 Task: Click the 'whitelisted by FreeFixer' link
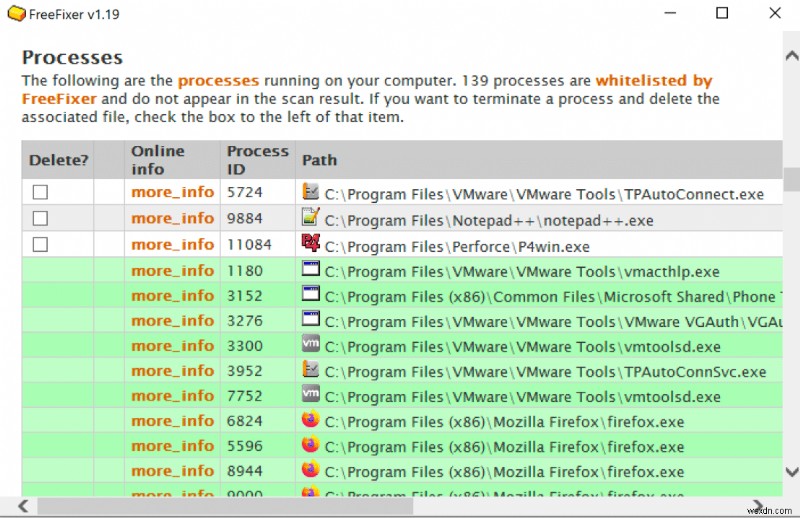coord(367,90)
